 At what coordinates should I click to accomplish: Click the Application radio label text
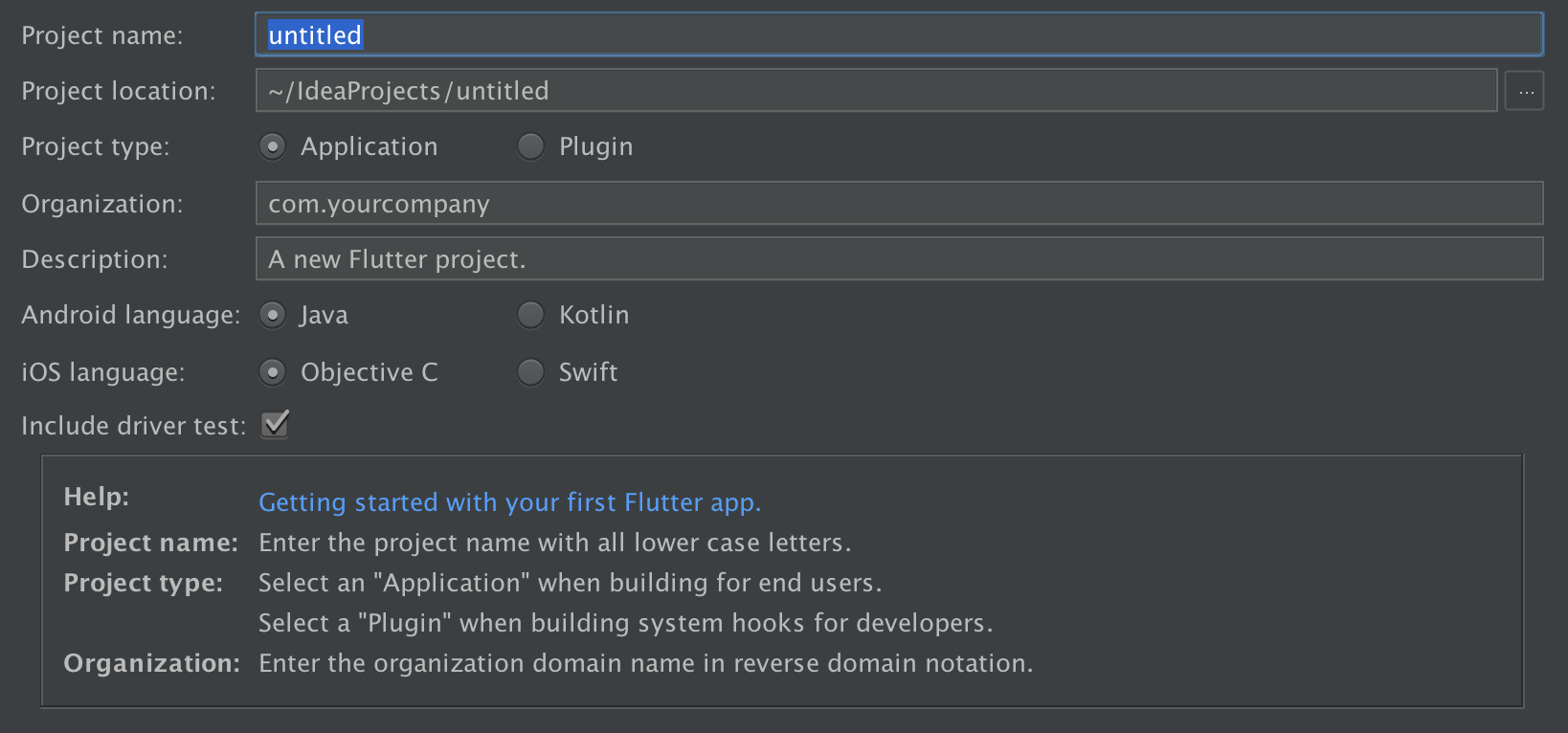click(x=369, y=146)
